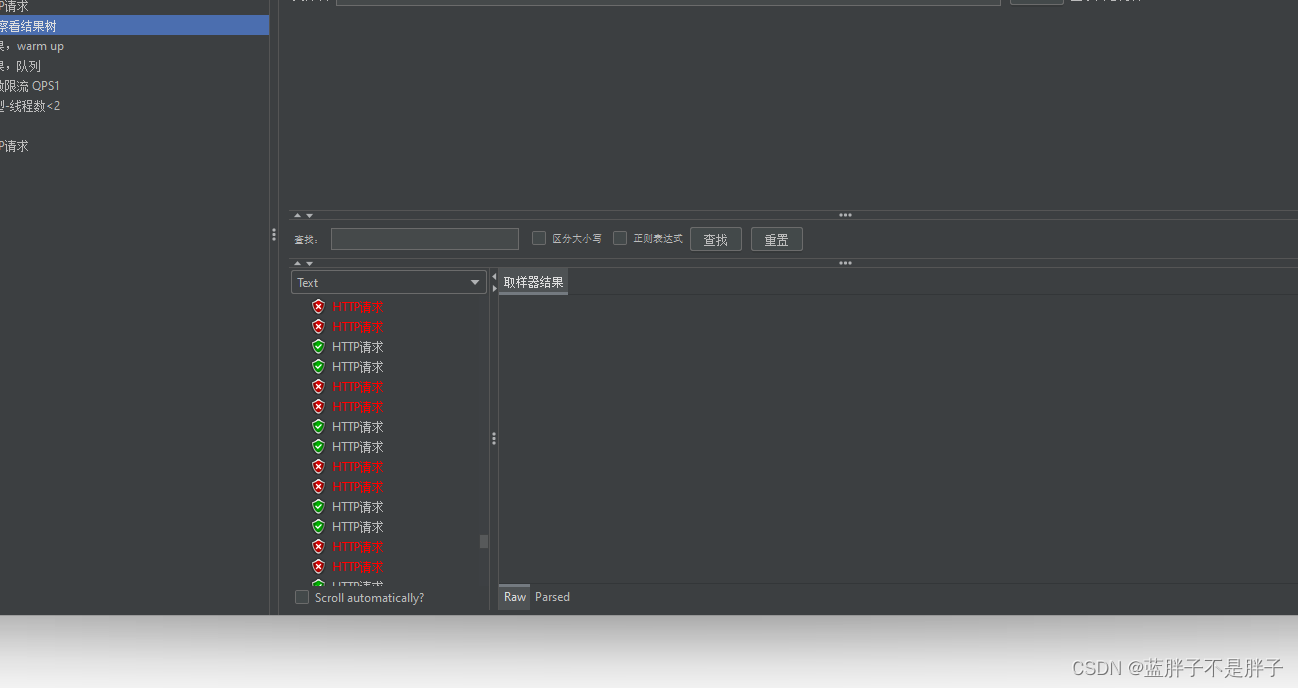Viewport: 1298px width, 688px height.
Task: Open the Text renderer dropdown
Action: click(x=389, y=282)
